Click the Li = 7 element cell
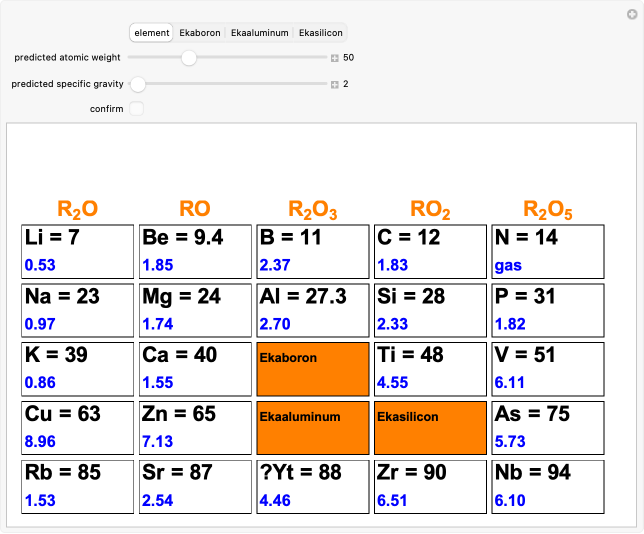The height and width of the screenshot is (534, 644). pyautogui.click(x=77, y=252)
